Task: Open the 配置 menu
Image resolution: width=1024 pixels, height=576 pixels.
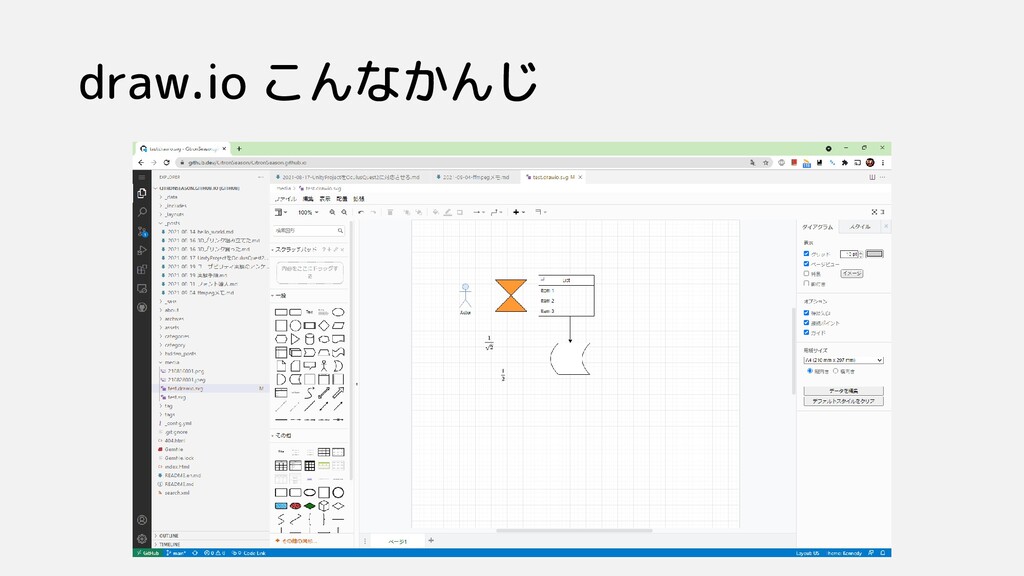Action: (342, 199)
